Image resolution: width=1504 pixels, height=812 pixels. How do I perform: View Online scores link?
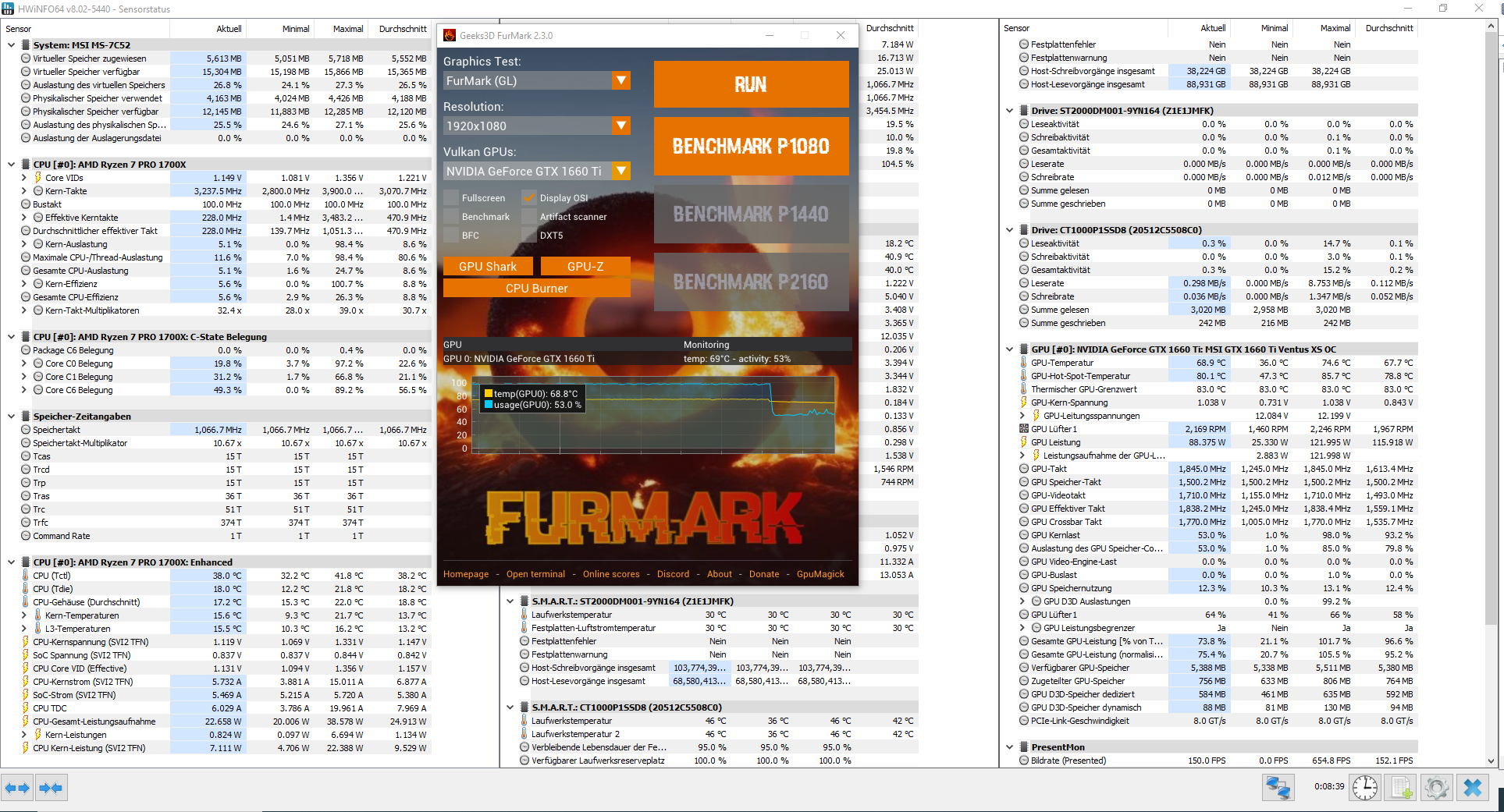point(611,574)
